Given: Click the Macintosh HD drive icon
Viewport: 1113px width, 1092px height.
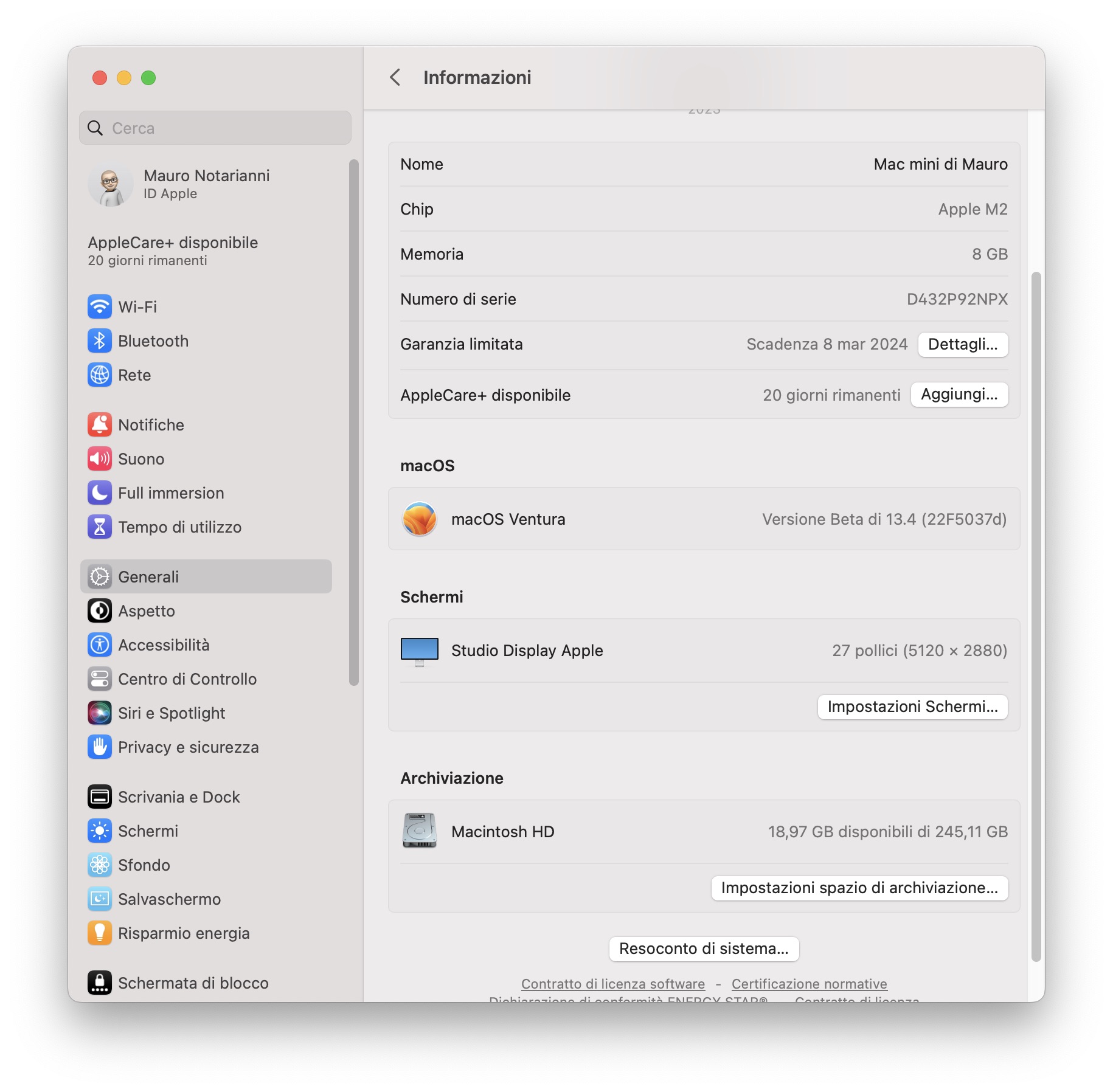Looking at the screenshot, I should (419, 831).
